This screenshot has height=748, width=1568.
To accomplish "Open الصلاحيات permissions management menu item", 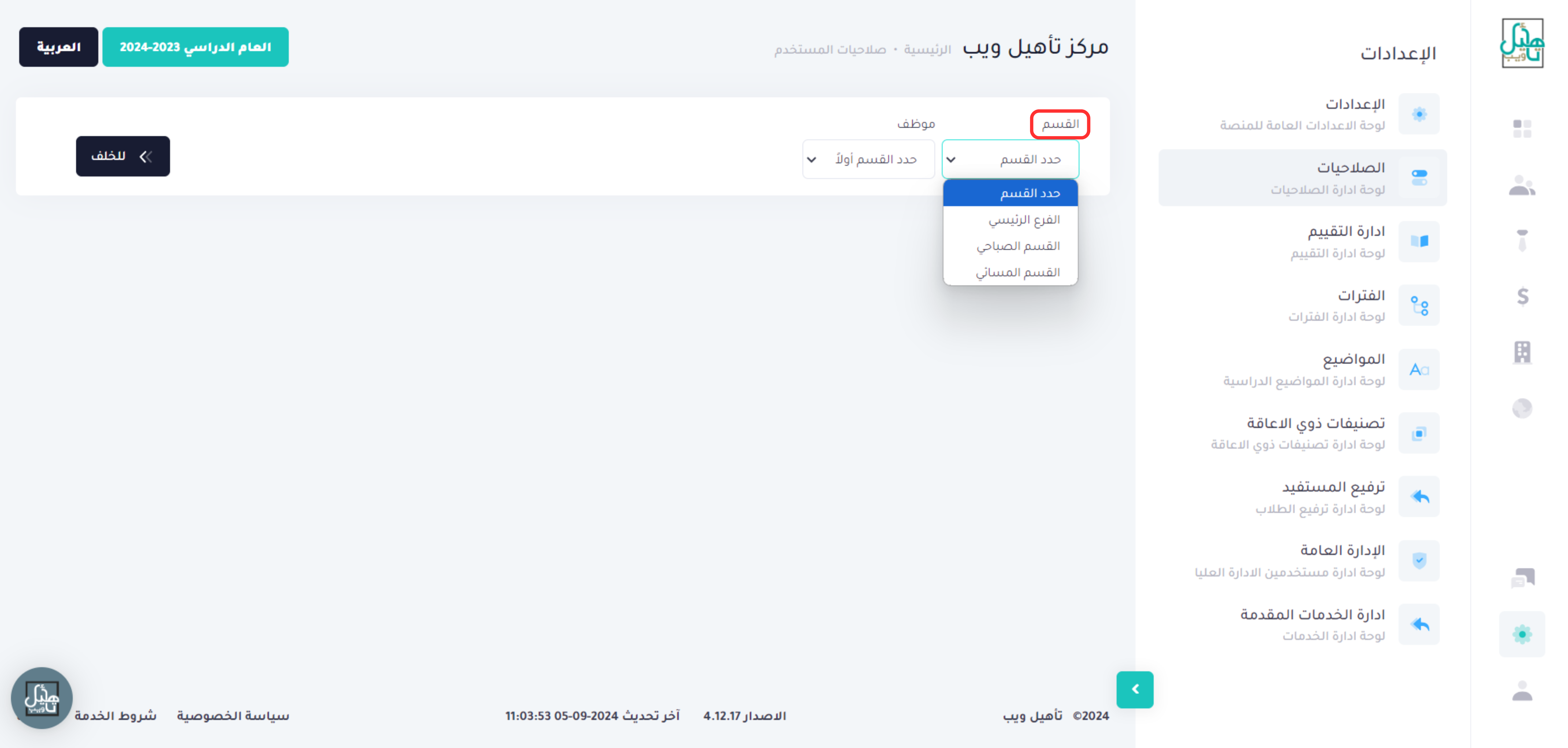I will click(1303, 178).
